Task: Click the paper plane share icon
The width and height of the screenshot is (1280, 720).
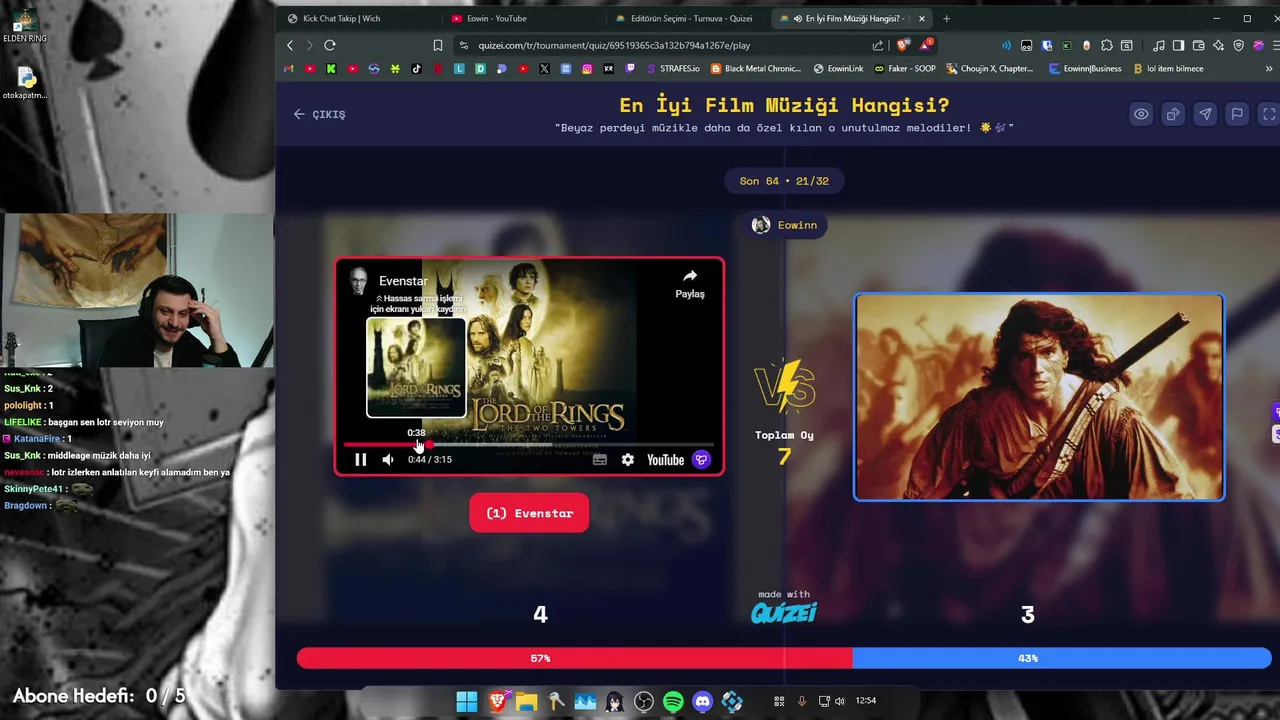Action: pyautogui.click(x=1205, y=114)
